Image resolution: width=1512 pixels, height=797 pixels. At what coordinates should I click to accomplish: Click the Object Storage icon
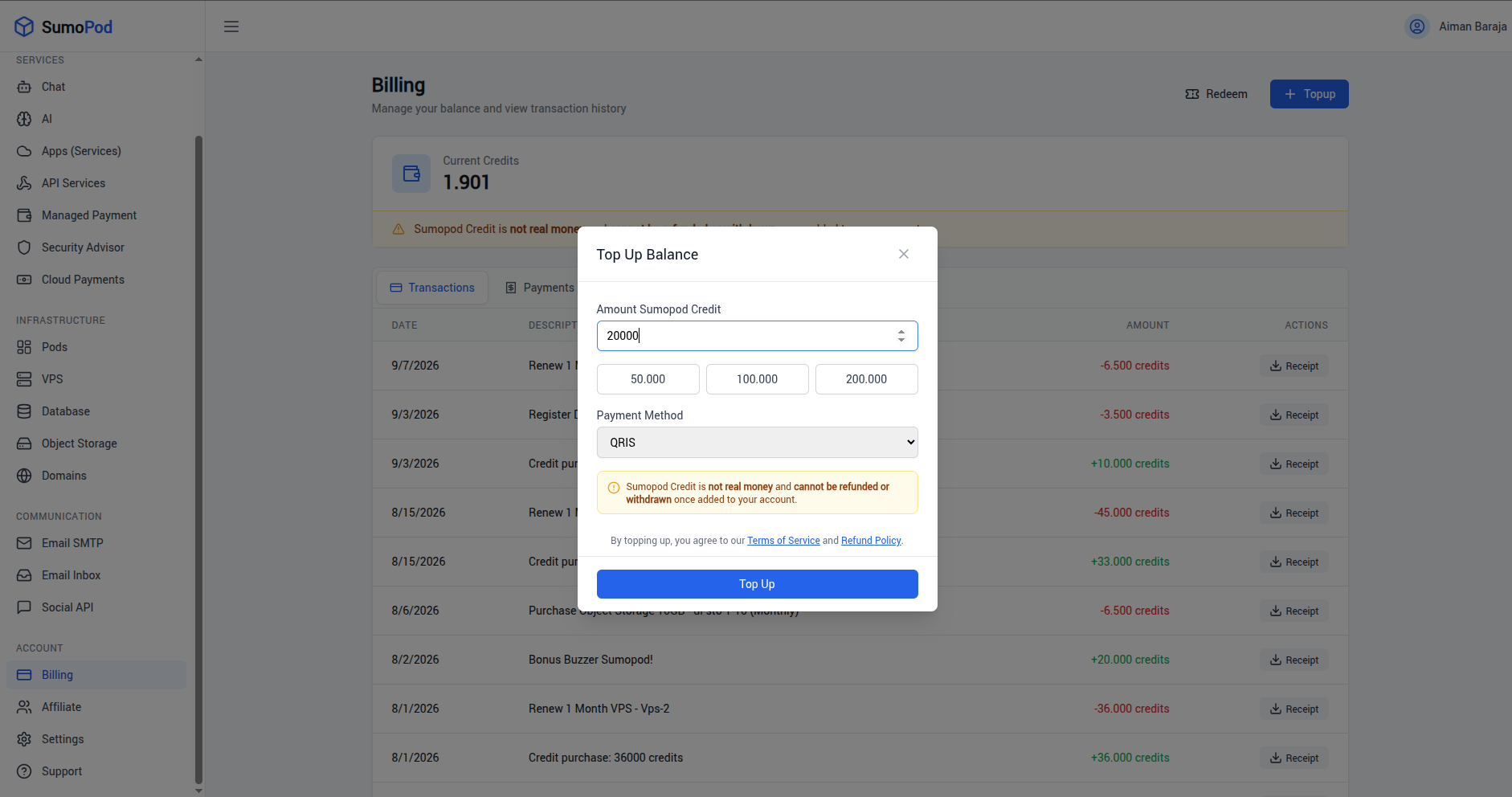click(x=24, y=443)
